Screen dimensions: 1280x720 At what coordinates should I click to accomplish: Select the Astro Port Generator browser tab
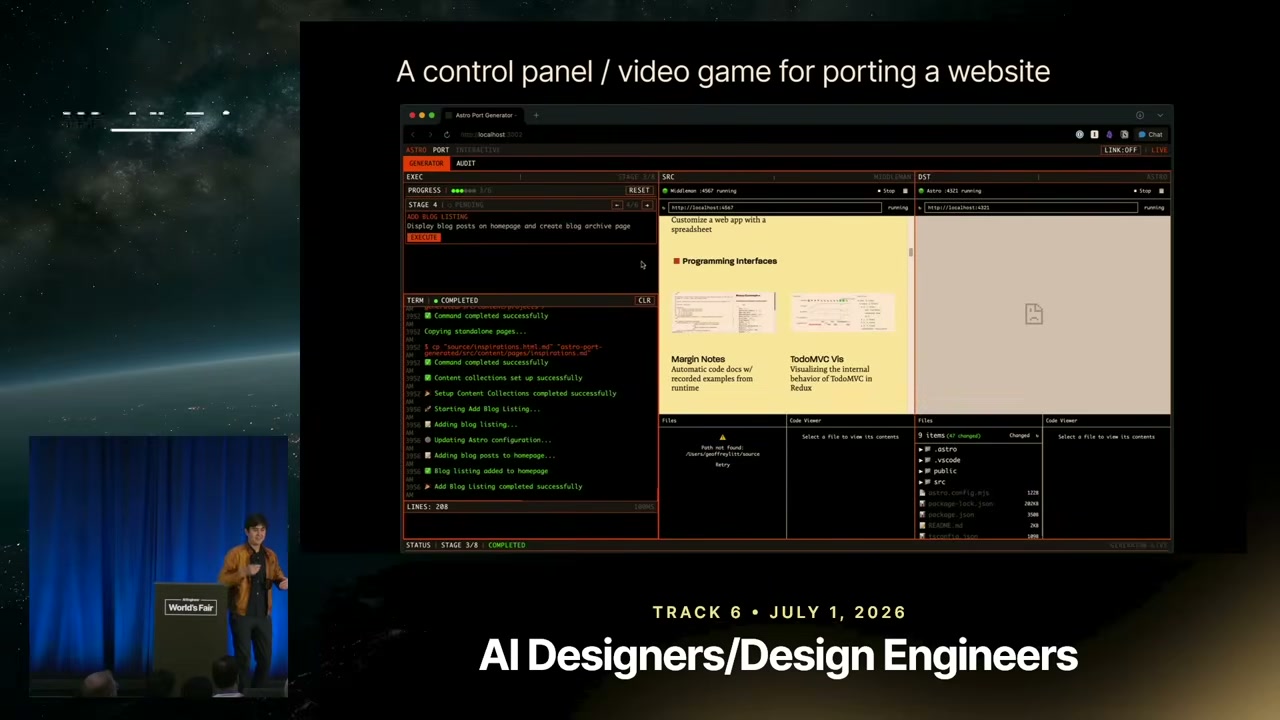pyautogui.click(x=484, y=115)
